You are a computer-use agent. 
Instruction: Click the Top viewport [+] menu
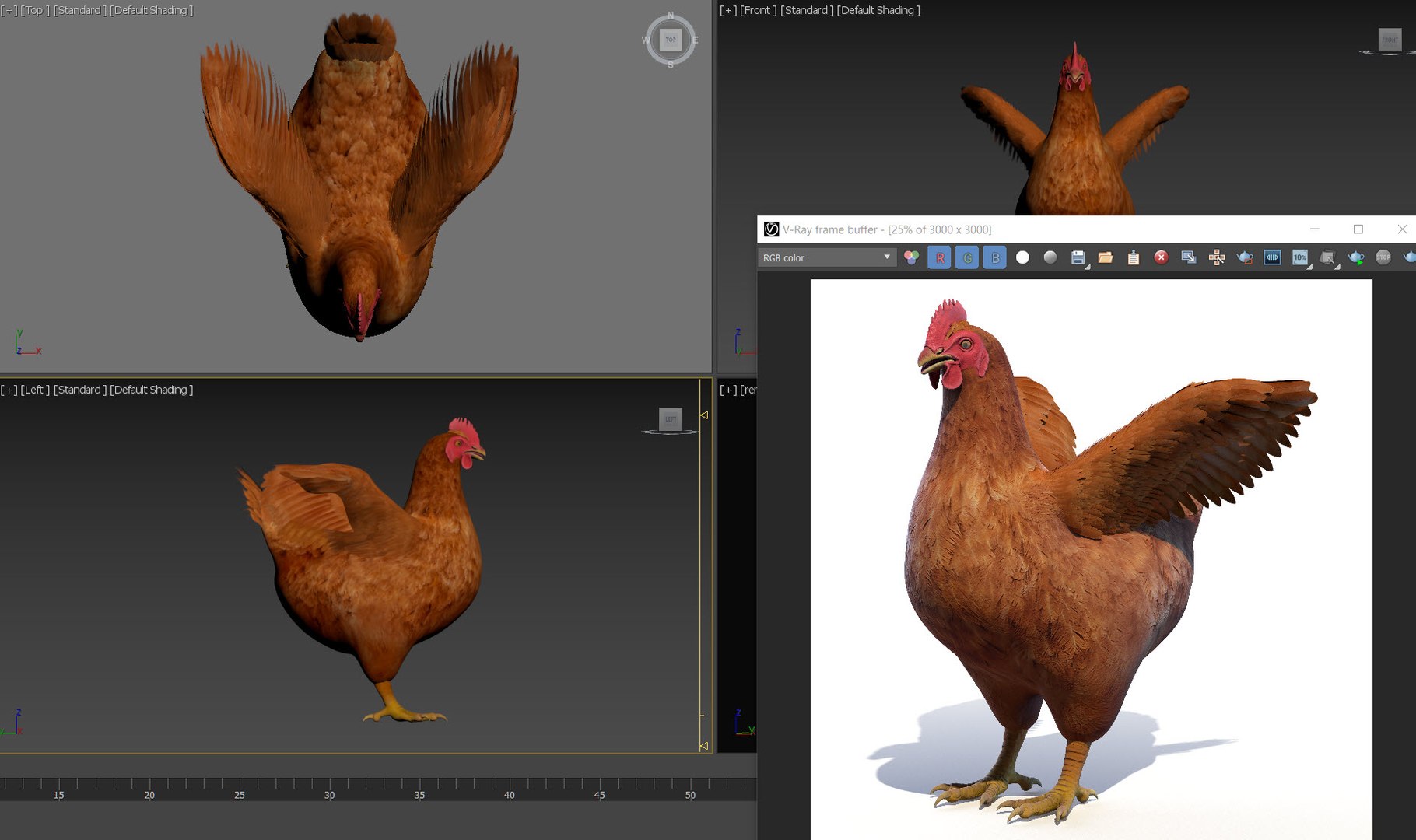pos(9,10)
